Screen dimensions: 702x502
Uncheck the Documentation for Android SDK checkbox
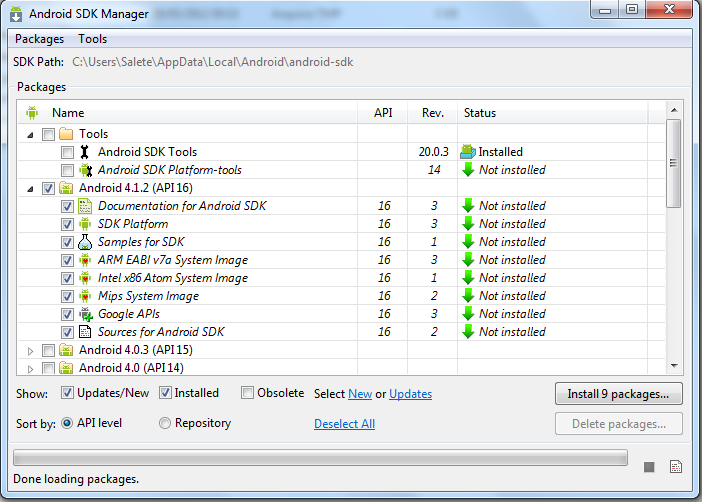[x=67, y=206]
